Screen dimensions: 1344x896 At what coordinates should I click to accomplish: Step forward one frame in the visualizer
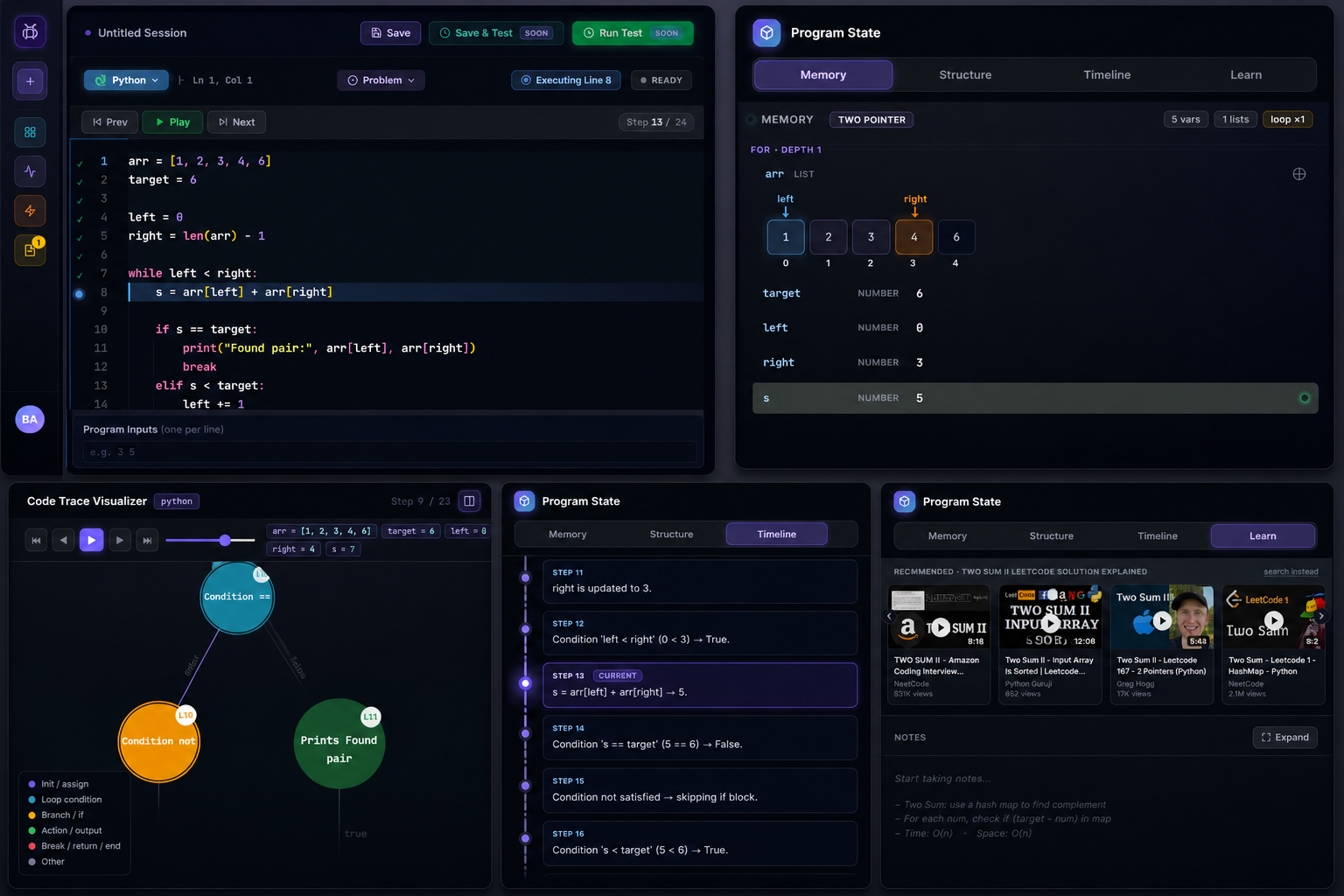[x=120, y=541]
